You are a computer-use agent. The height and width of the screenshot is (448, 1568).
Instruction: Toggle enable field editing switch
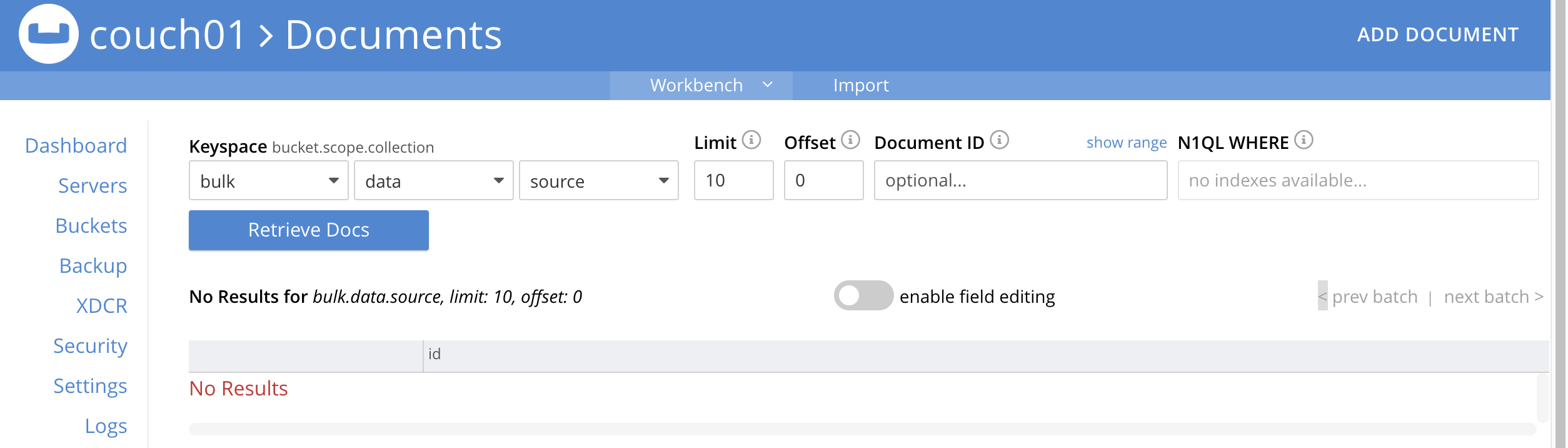pyautogui.click(x=863, y=296)
